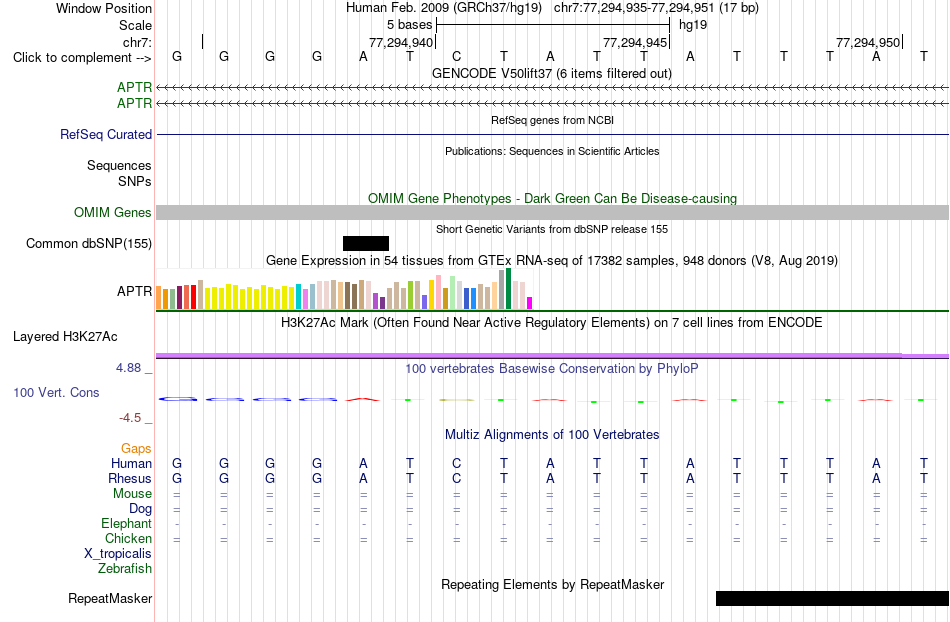Open the GTEx Gene Expression in 54 tissues title
The width and height of the screenshot is (950, 622).
(552, 260)
